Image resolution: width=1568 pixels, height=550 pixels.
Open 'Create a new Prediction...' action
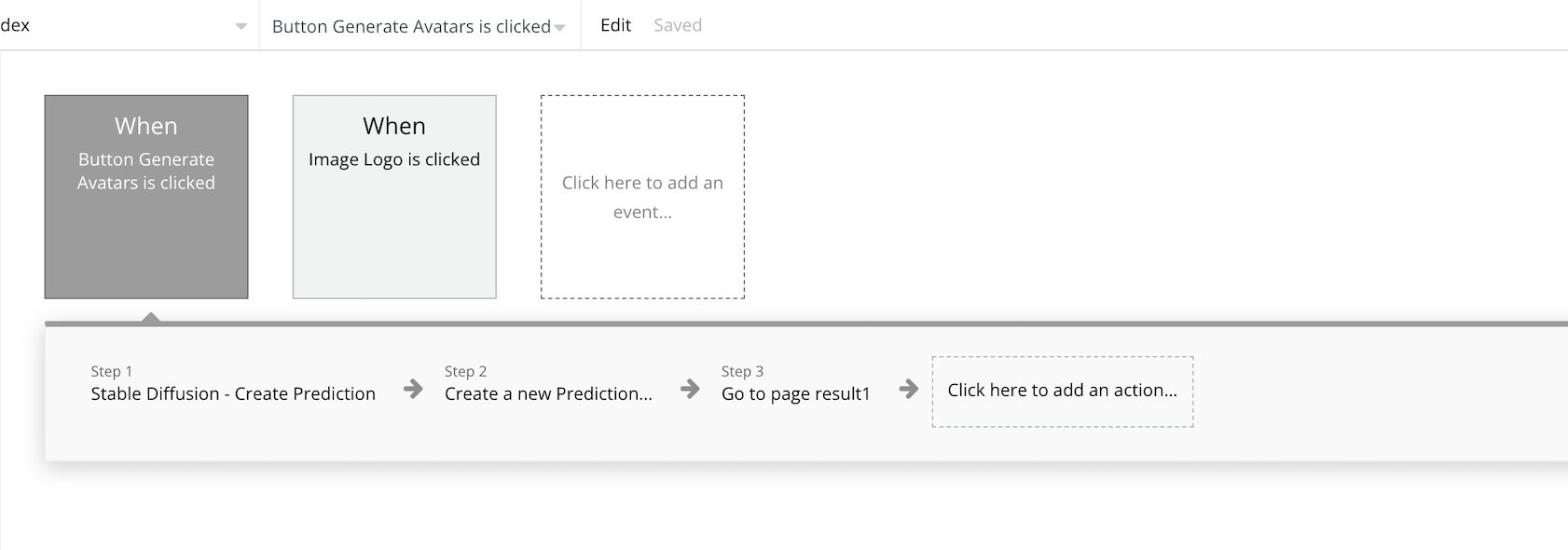548,393
